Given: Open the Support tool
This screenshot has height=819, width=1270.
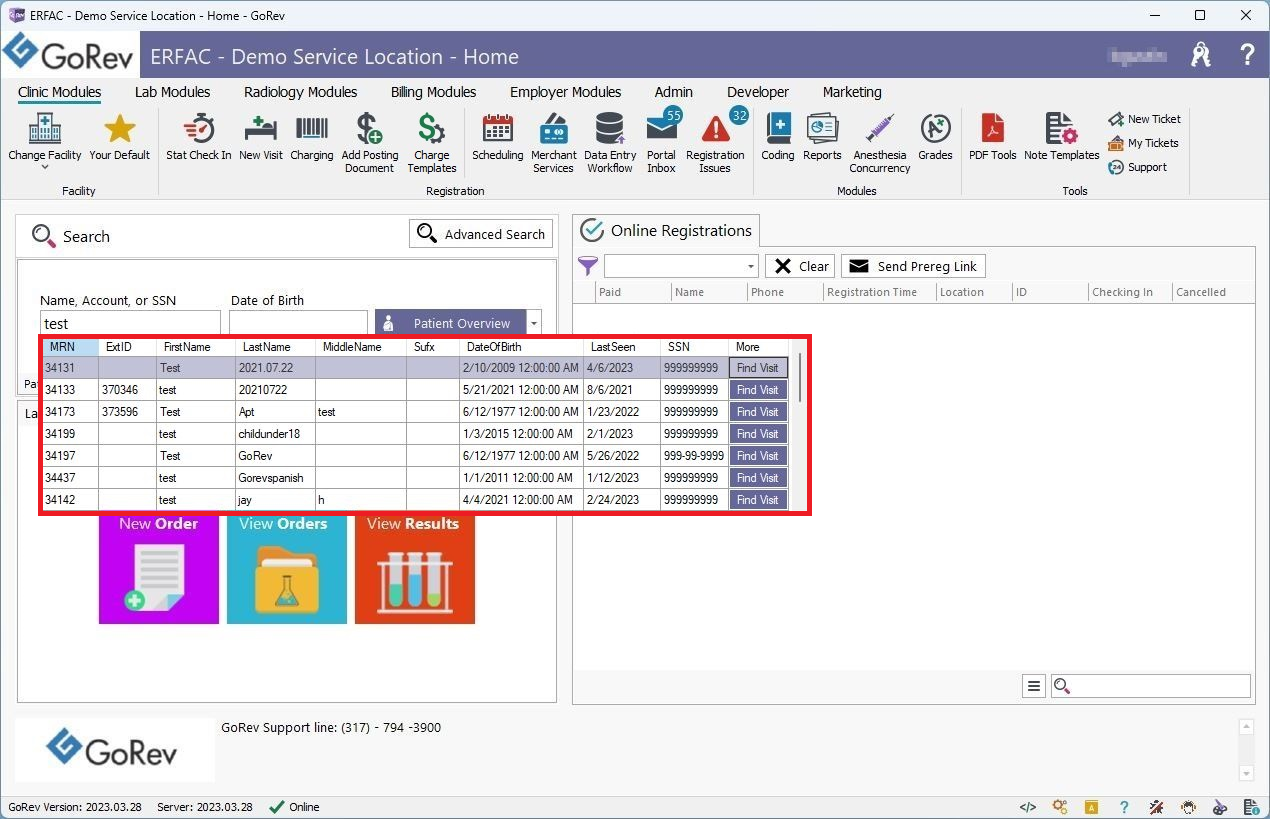Looking at the screenshot, I should tap(1138, 167).
